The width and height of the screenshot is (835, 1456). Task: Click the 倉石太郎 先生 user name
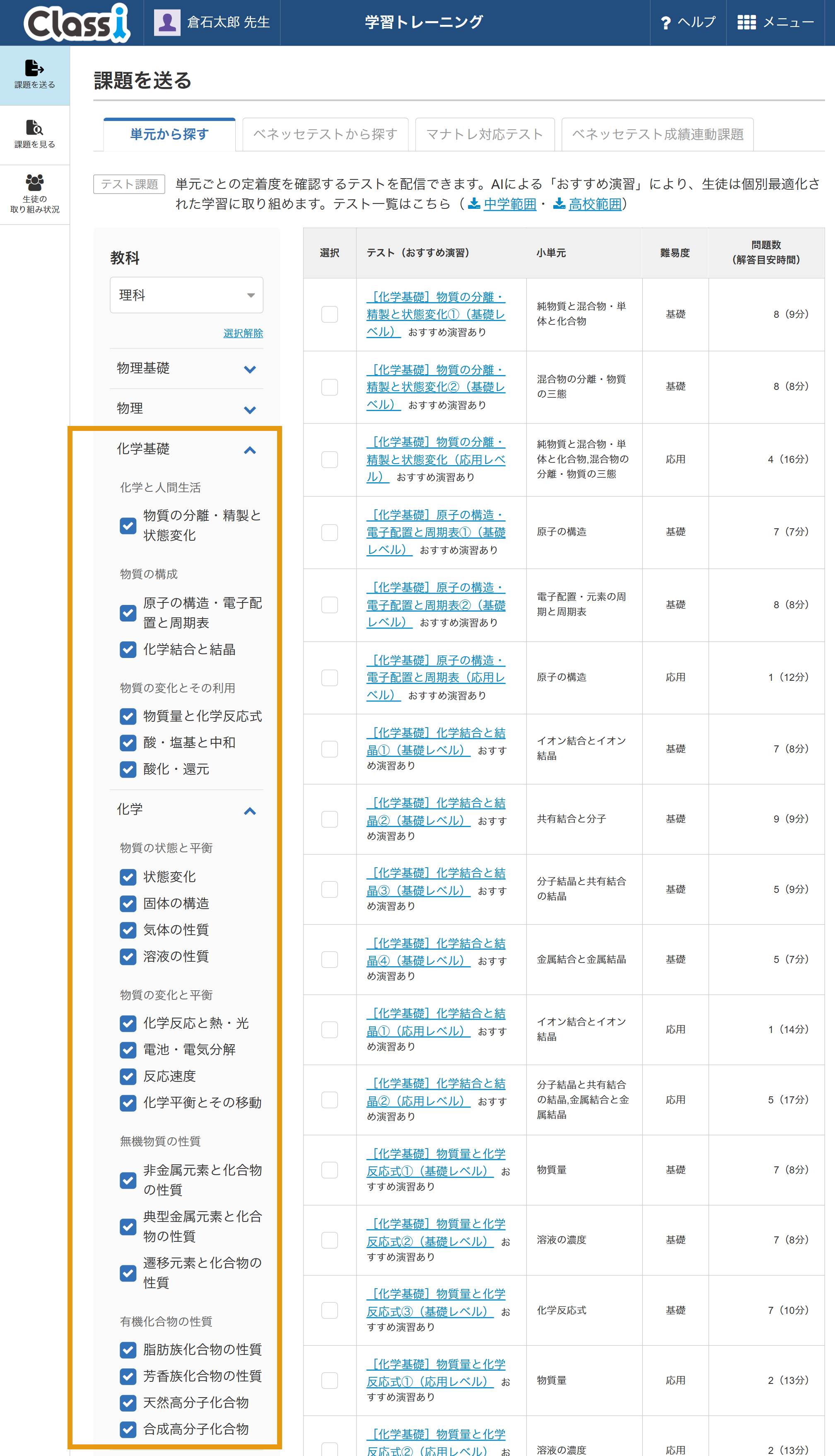tap(228, 22)
